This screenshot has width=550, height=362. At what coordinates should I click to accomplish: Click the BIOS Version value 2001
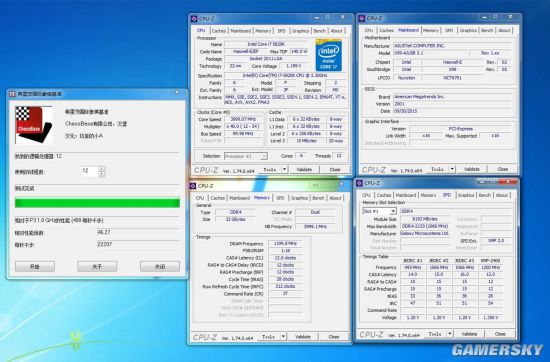pos(452,104)
